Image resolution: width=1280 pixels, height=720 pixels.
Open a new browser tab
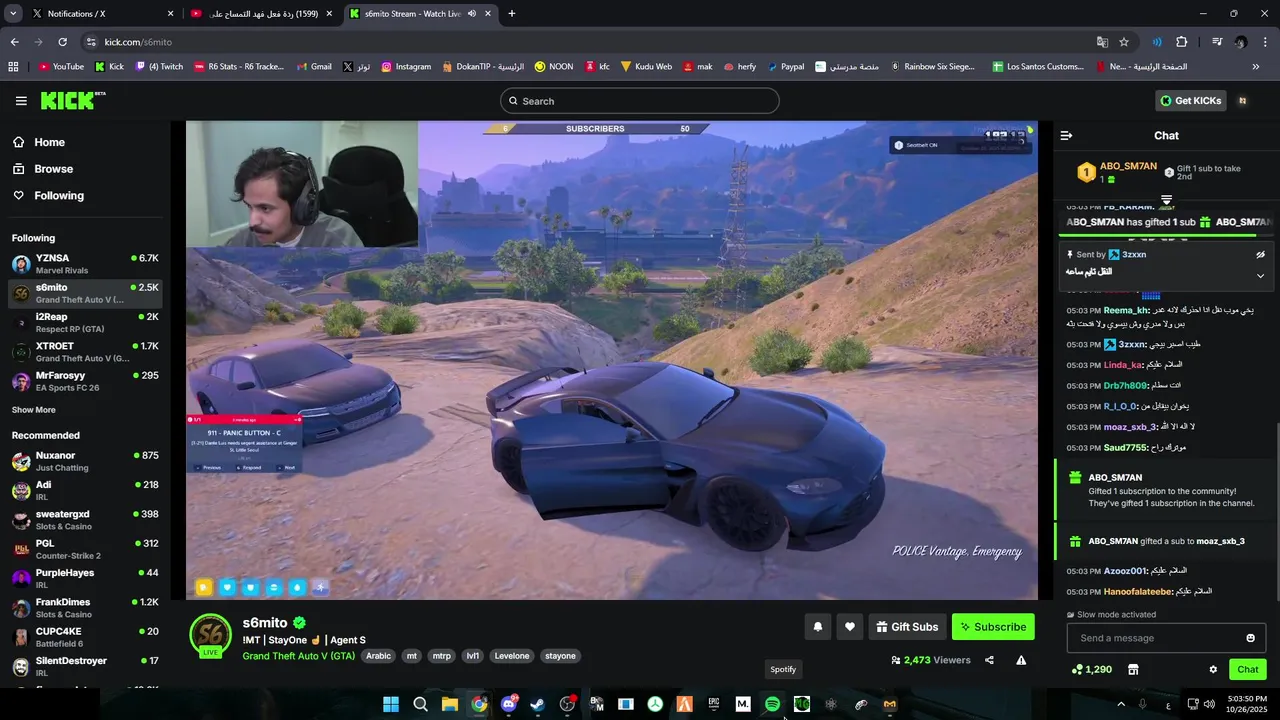(512, 14)
